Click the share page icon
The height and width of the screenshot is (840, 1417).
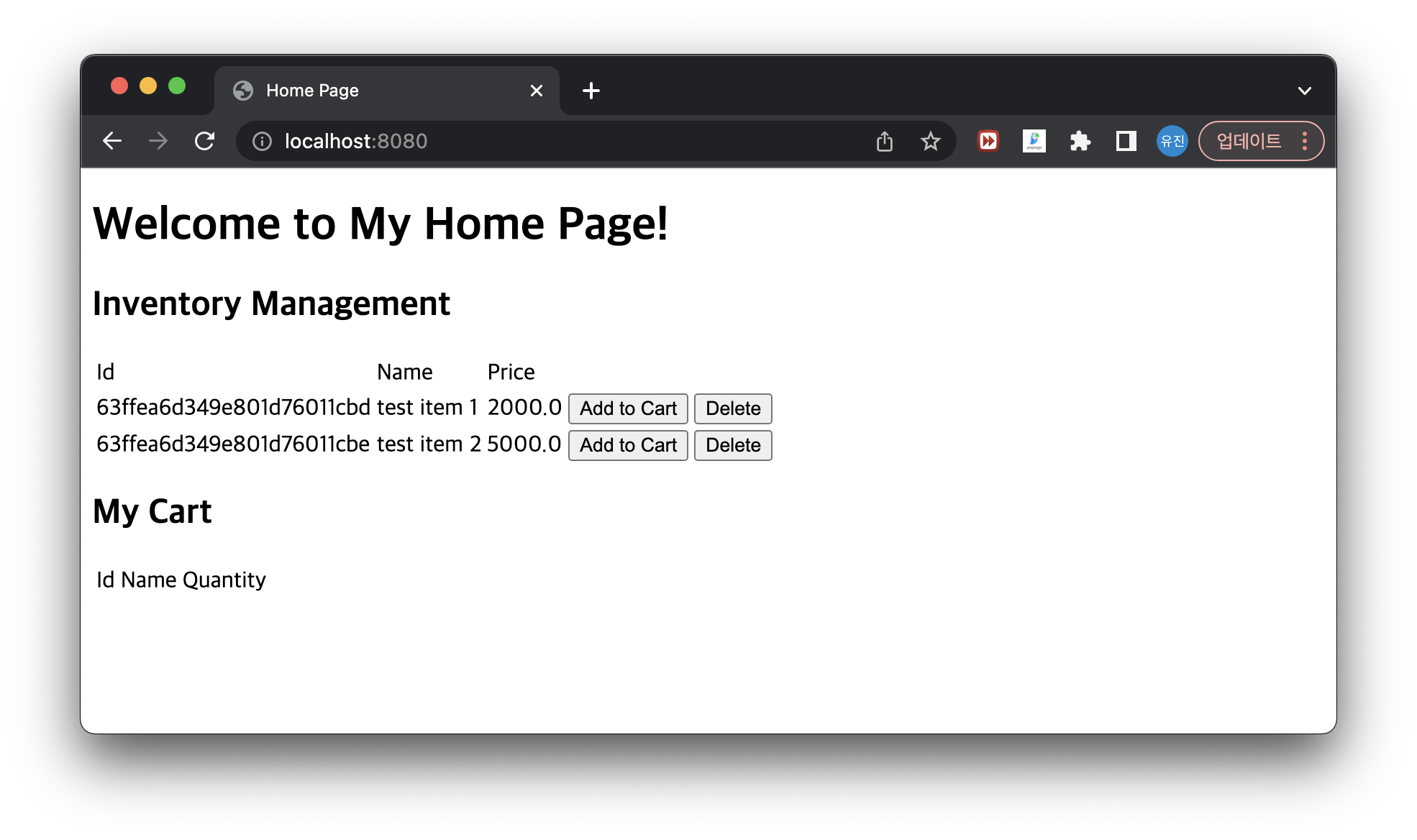(885, 142)
